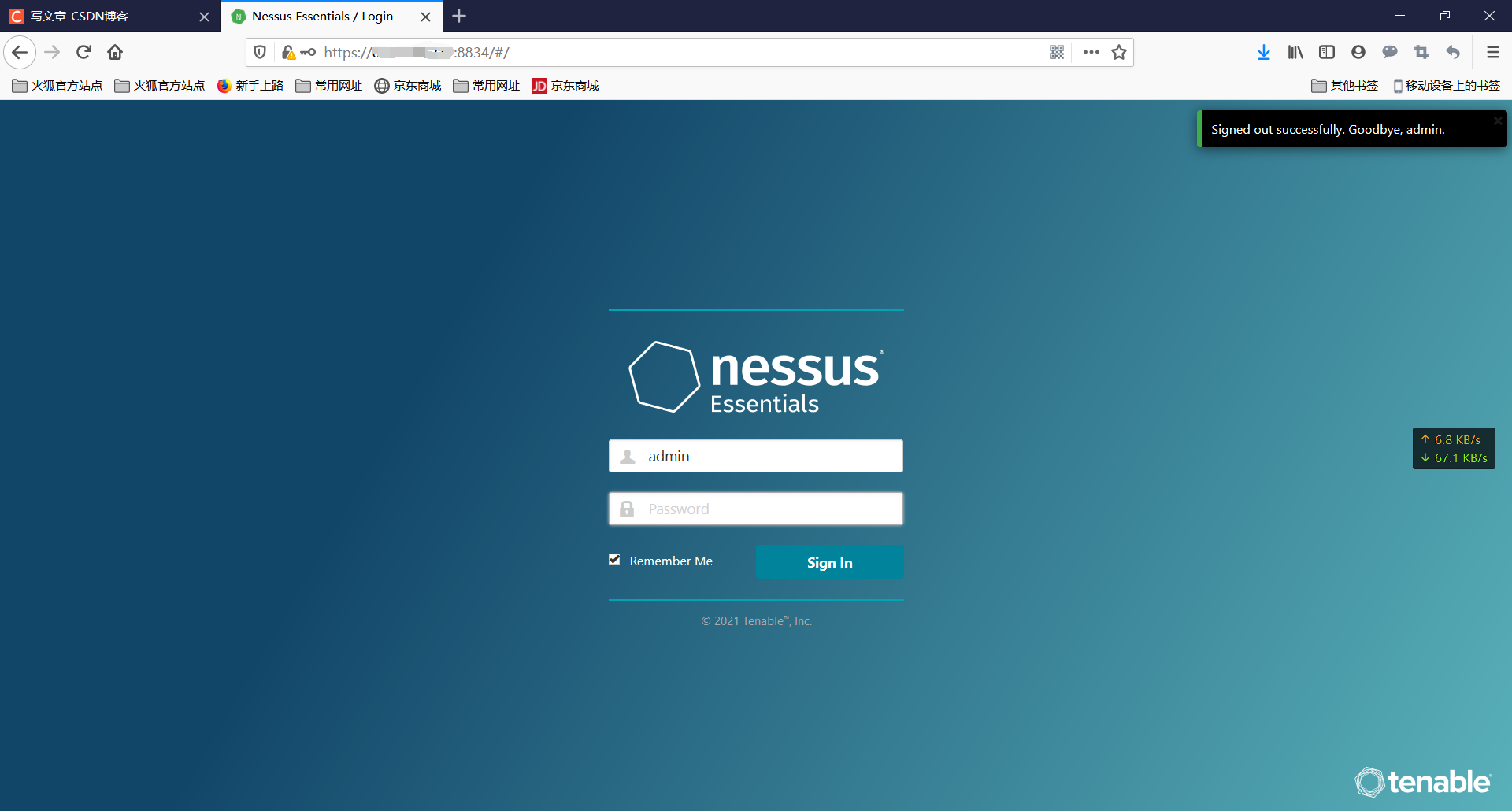1512x811 pixels.
Task: Reload the current page
Action: coord(83,52)
